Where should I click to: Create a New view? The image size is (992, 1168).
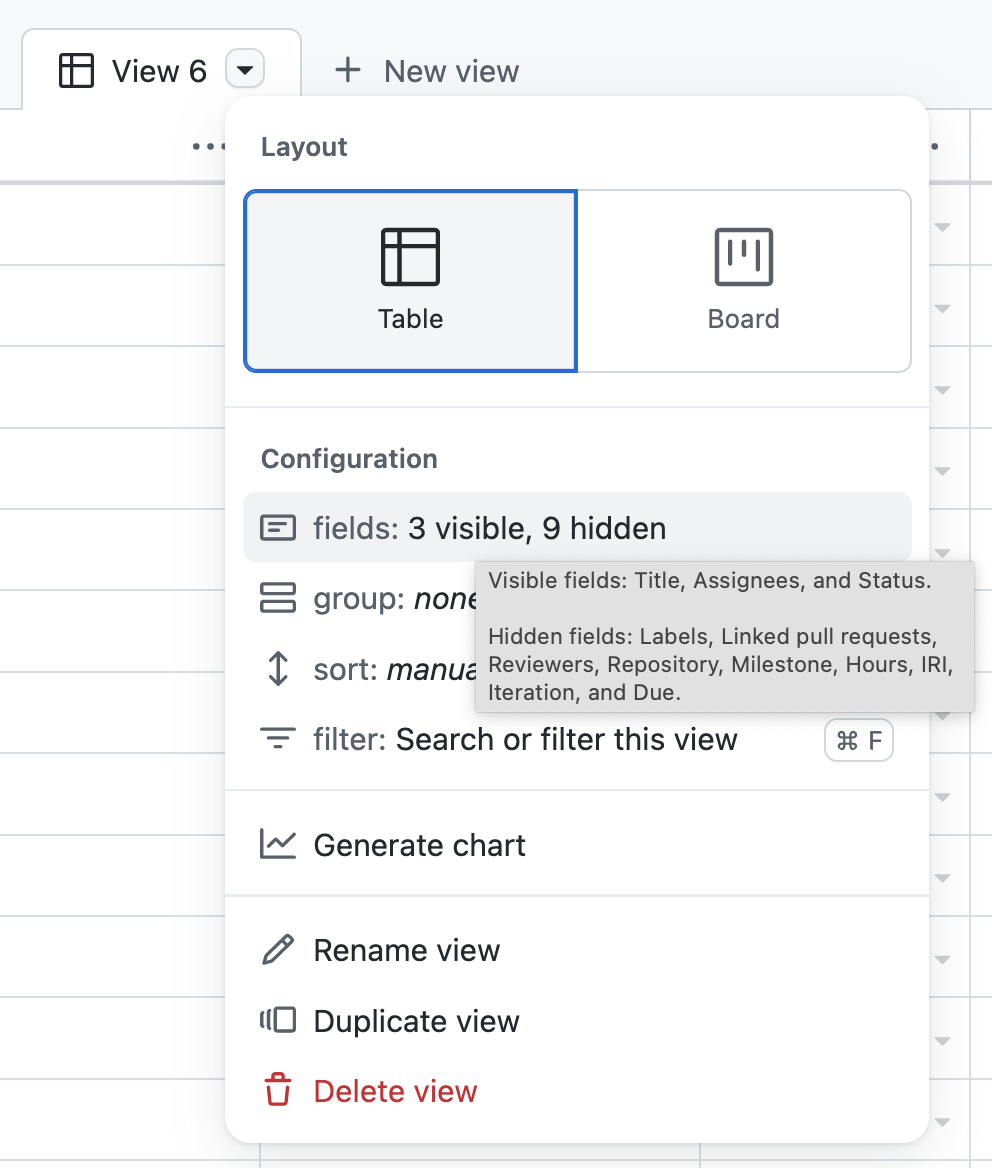pyautogui.click(x=426, y=71)
